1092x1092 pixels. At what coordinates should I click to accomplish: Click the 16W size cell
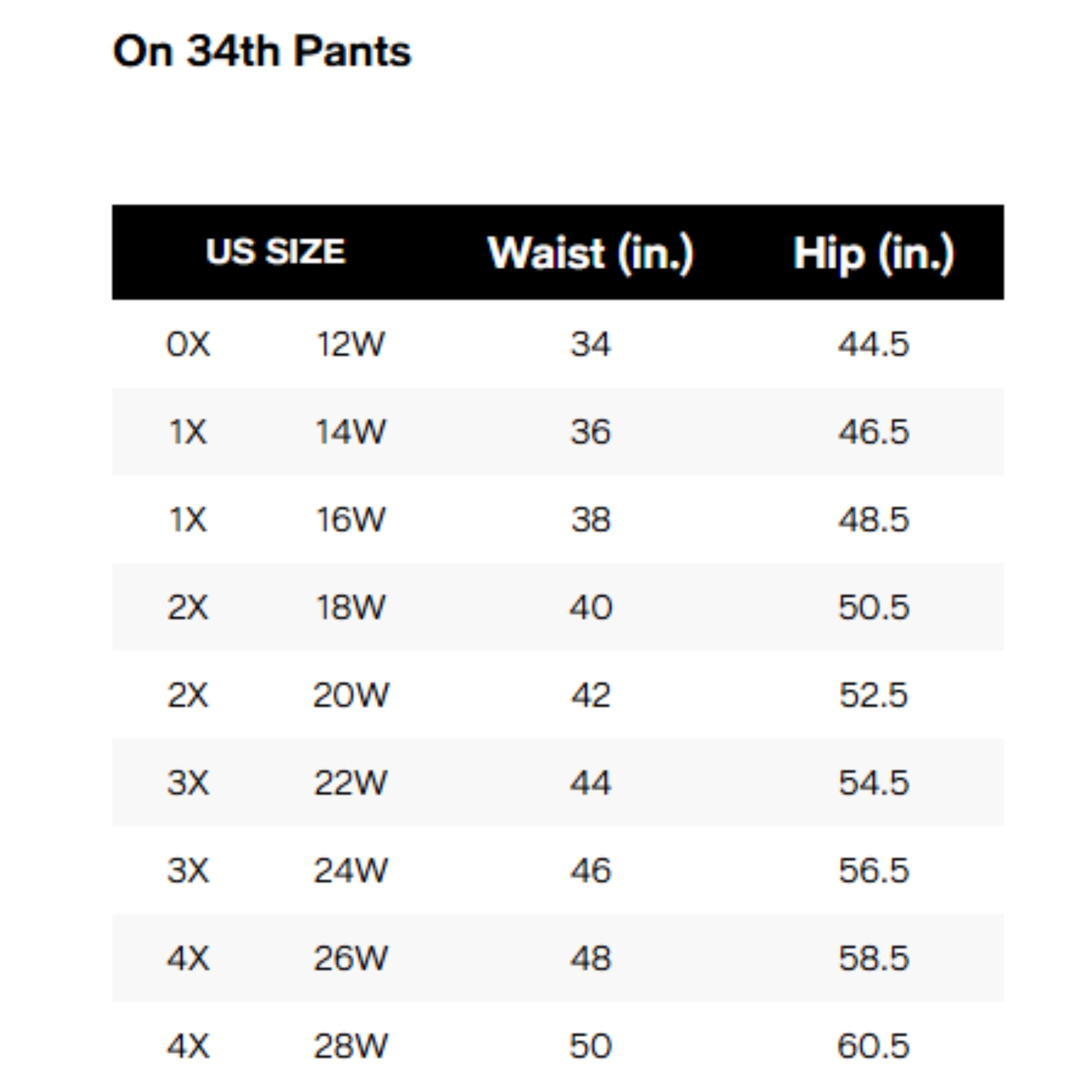pos(351,519)
